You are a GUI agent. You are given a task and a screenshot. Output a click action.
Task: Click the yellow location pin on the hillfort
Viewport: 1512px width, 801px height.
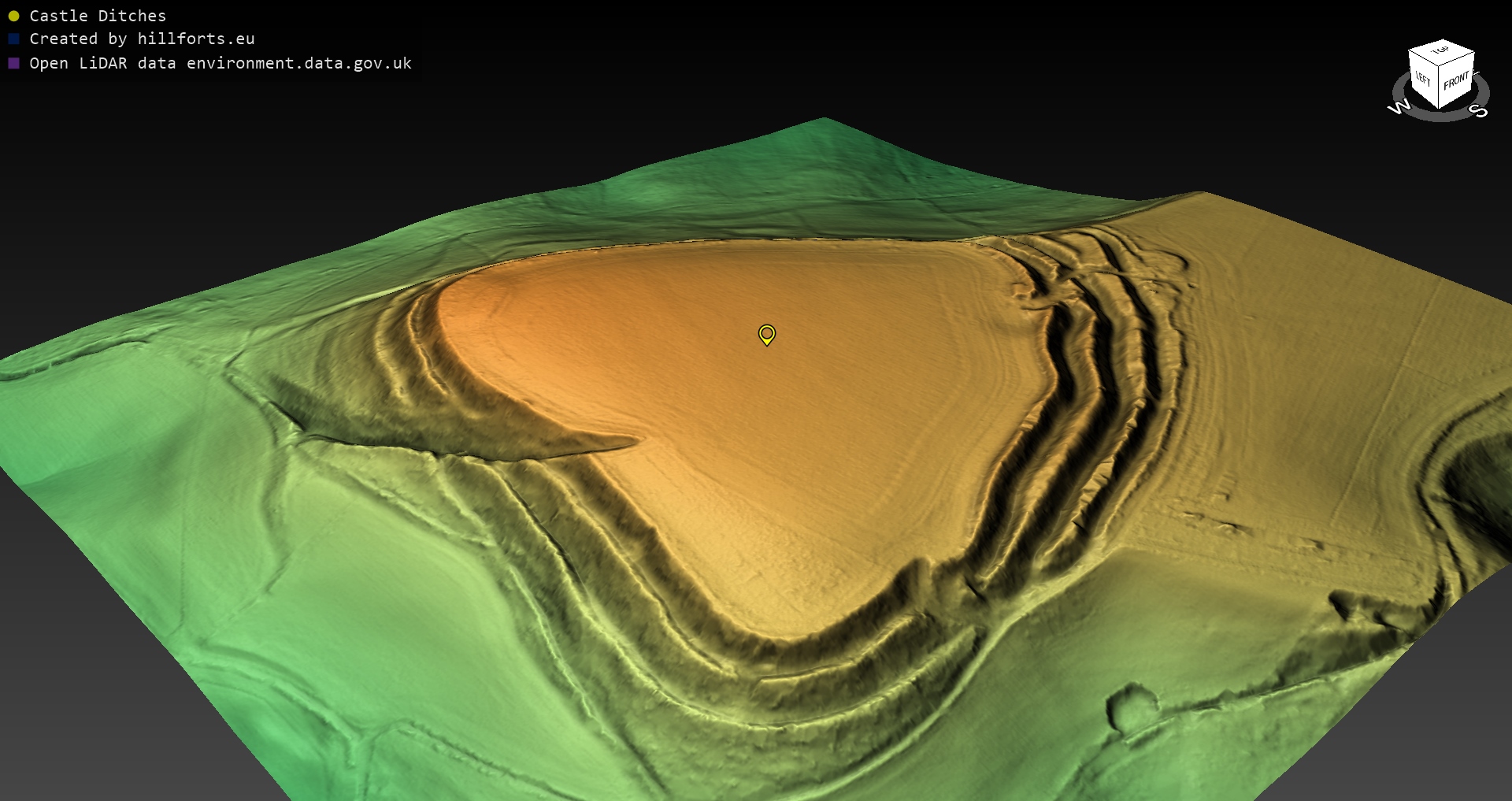point(766,334)
